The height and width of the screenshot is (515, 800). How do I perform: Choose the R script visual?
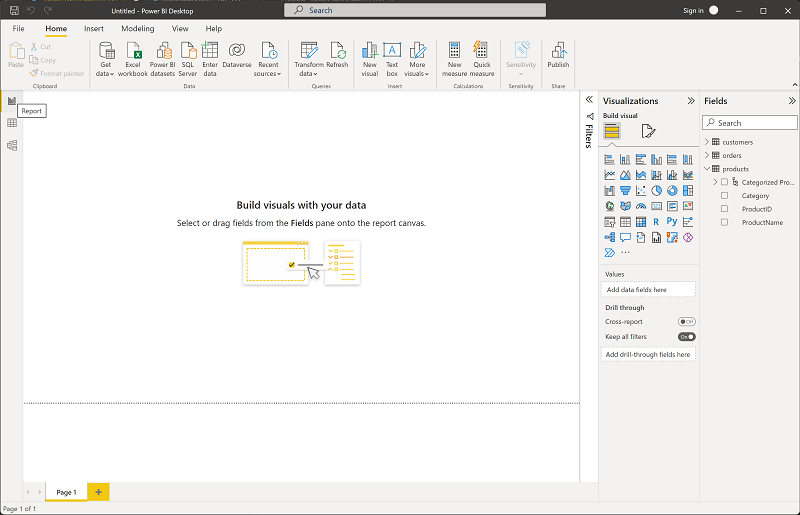point(657,222)
